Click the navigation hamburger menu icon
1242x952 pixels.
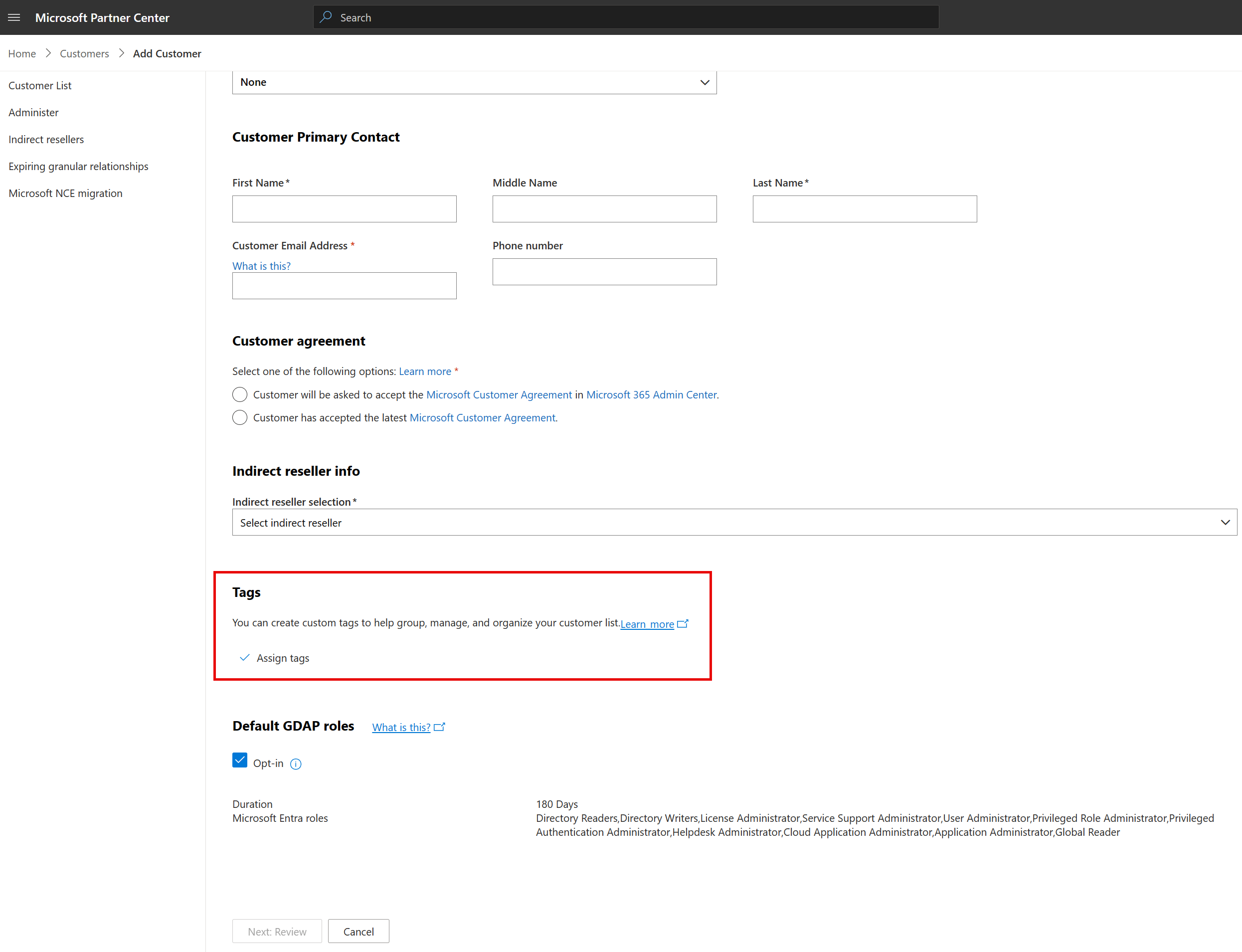click(14, 17)
